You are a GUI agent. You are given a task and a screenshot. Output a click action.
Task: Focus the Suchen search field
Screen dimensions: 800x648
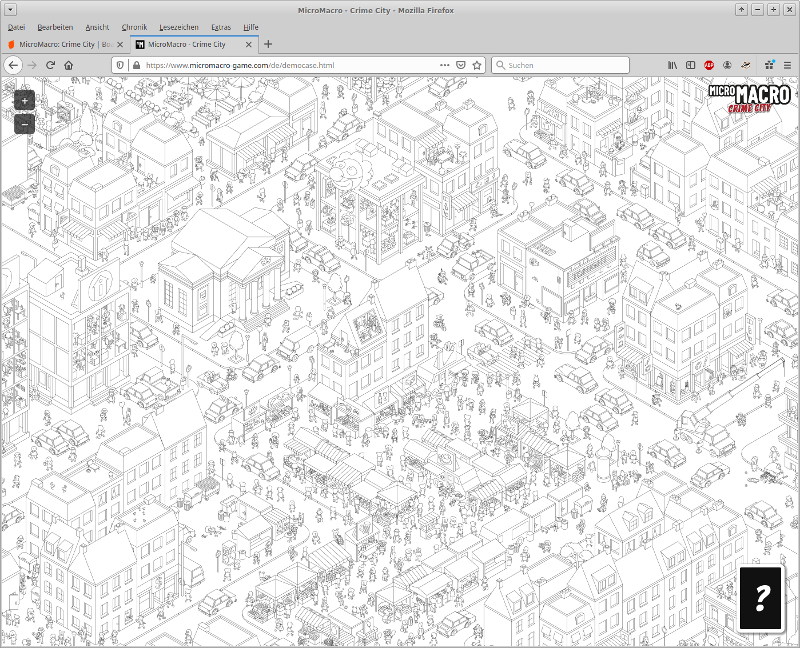point(560,65)
